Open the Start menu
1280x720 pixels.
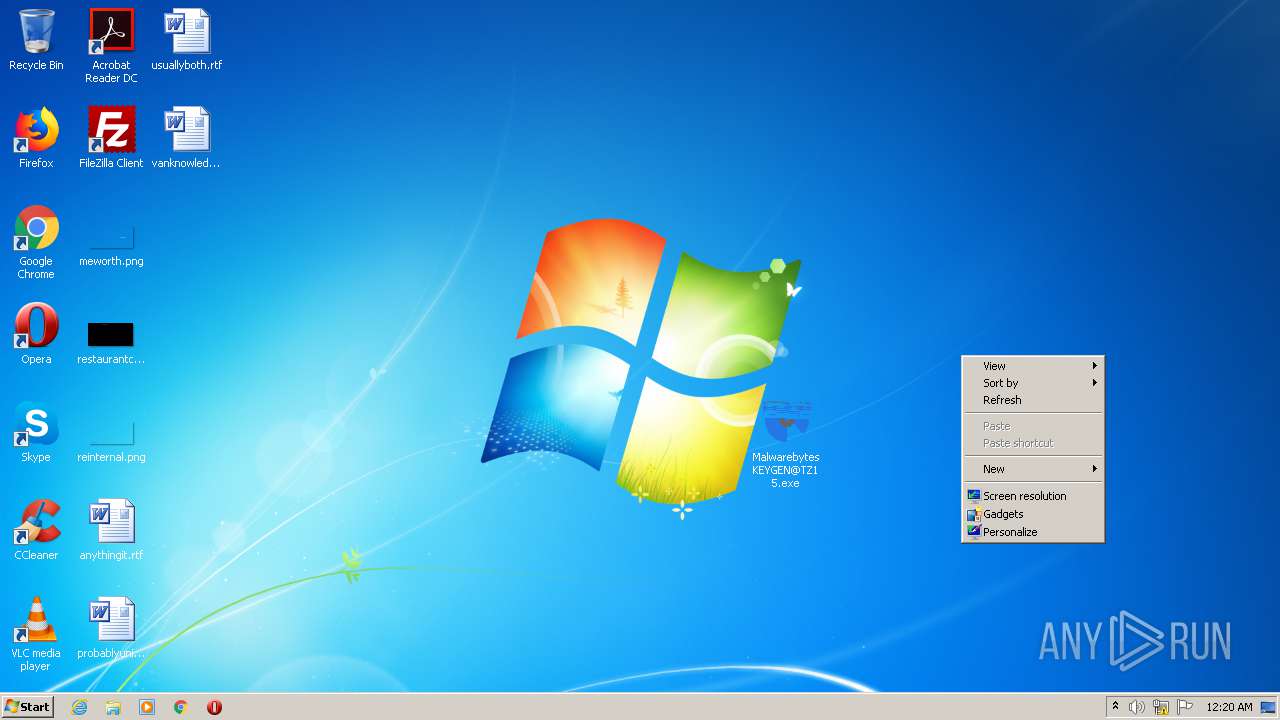(x=27, y=707)
